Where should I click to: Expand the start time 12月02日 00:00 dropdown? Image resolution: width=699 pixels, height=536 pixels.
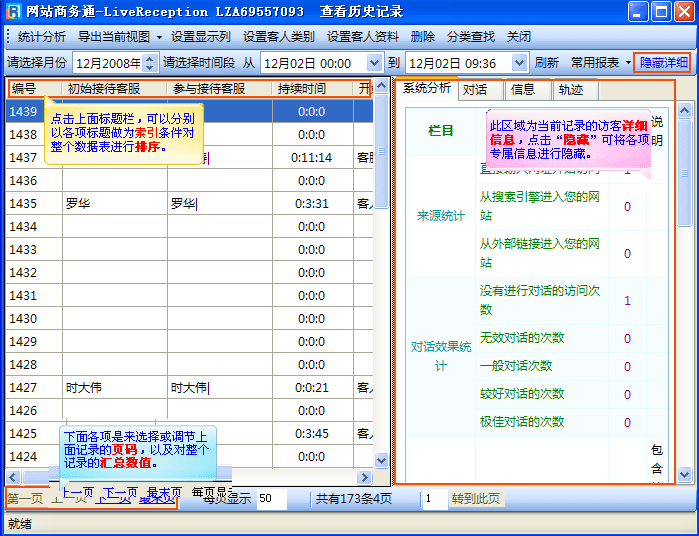375,62
